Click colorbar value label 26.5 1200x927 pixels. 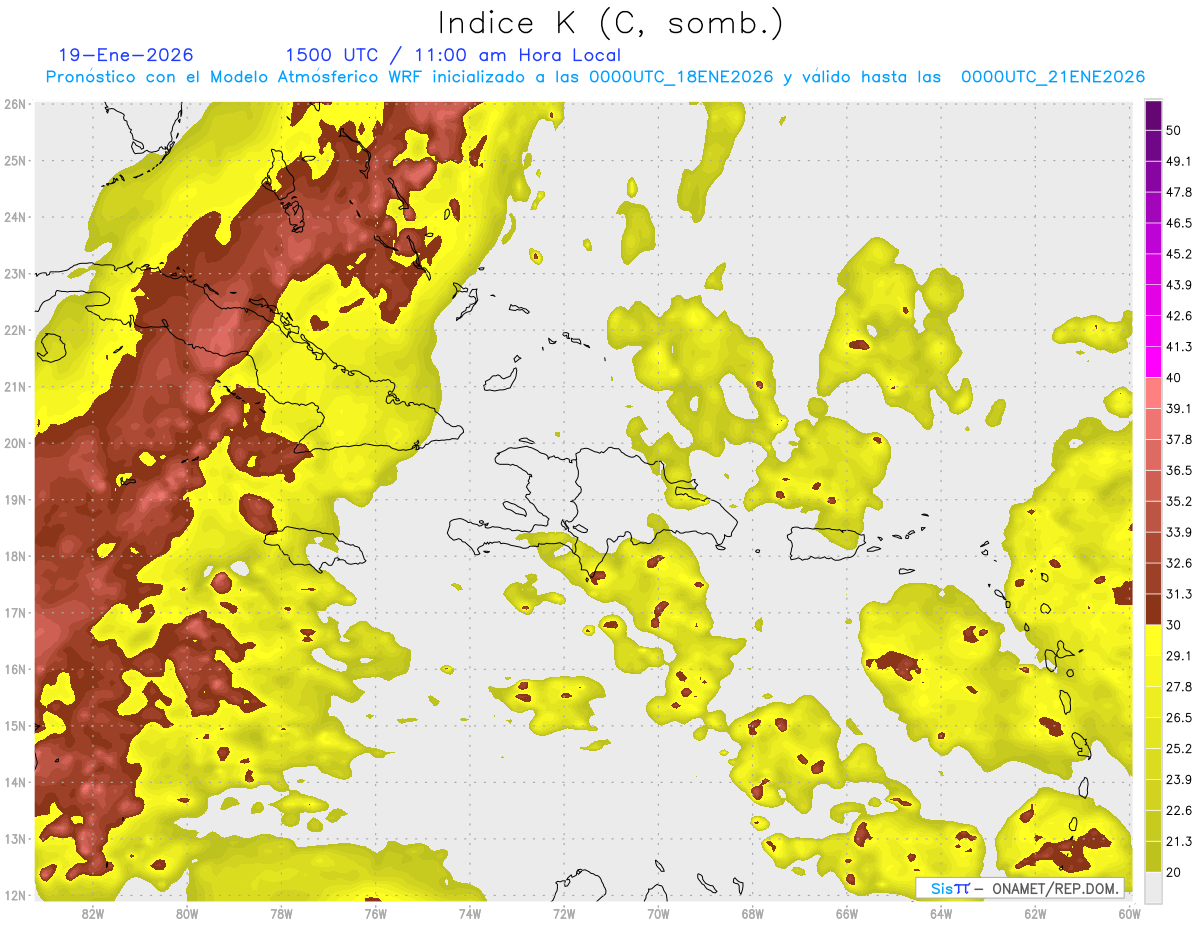pyautogui.click(x=1178, y=717)
